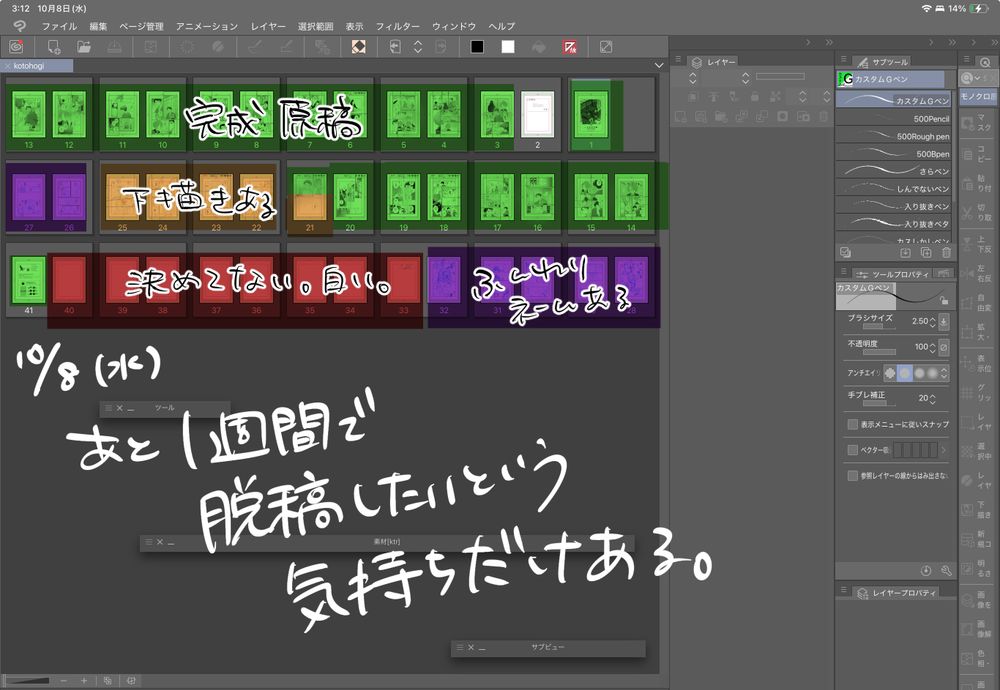
Task: Select the さらペン sub tool
Action: click(x=893, y=172)
